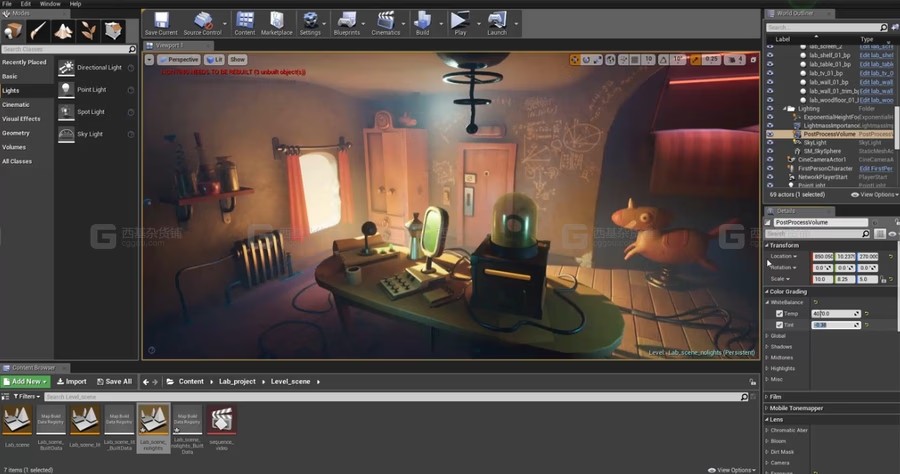Collapse the Transform section
Screen dimensions: 900x474
[767, 246]
